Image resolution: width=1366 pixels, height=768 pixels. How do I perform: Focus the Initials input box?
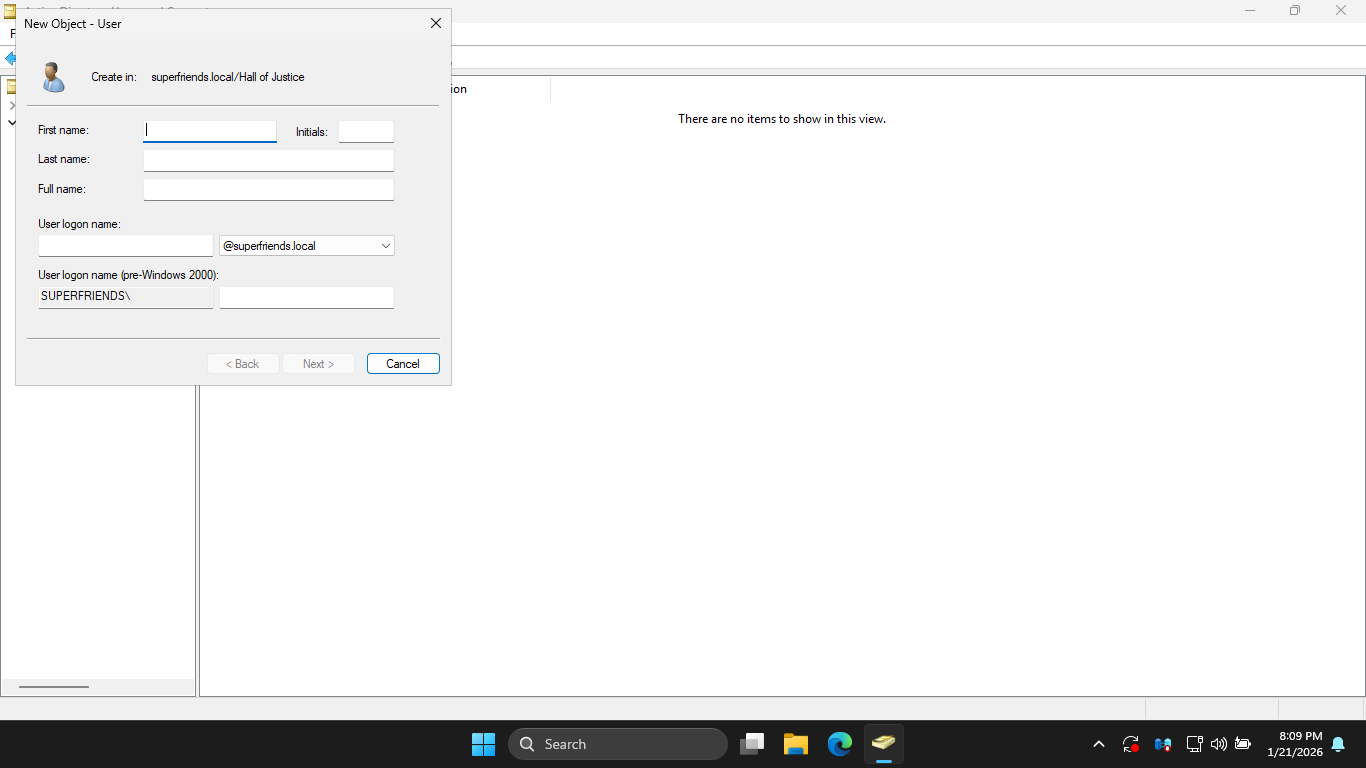tap(366, 132)
